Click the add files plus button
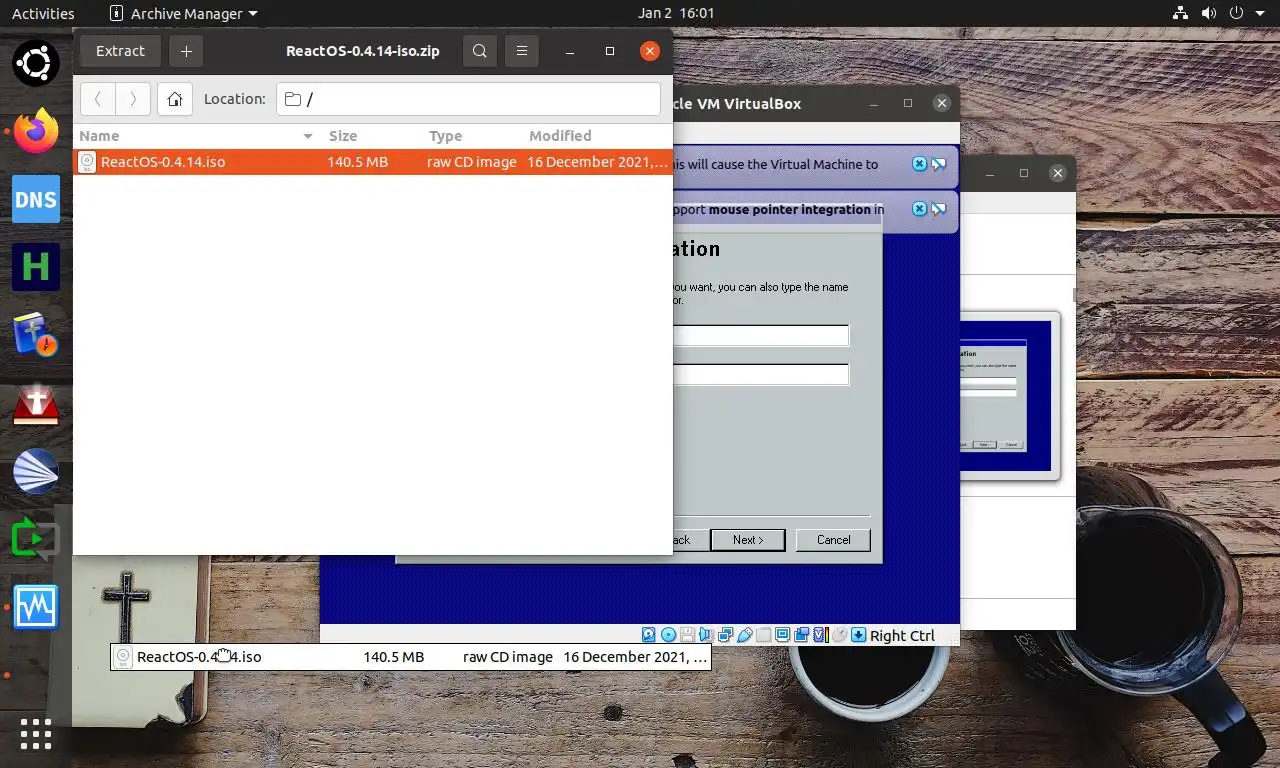 (x=186, y=51)
